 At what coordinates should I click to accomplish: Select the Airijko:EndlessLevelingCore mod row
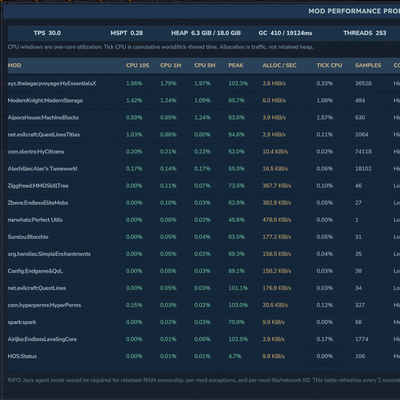coord(204,339)
